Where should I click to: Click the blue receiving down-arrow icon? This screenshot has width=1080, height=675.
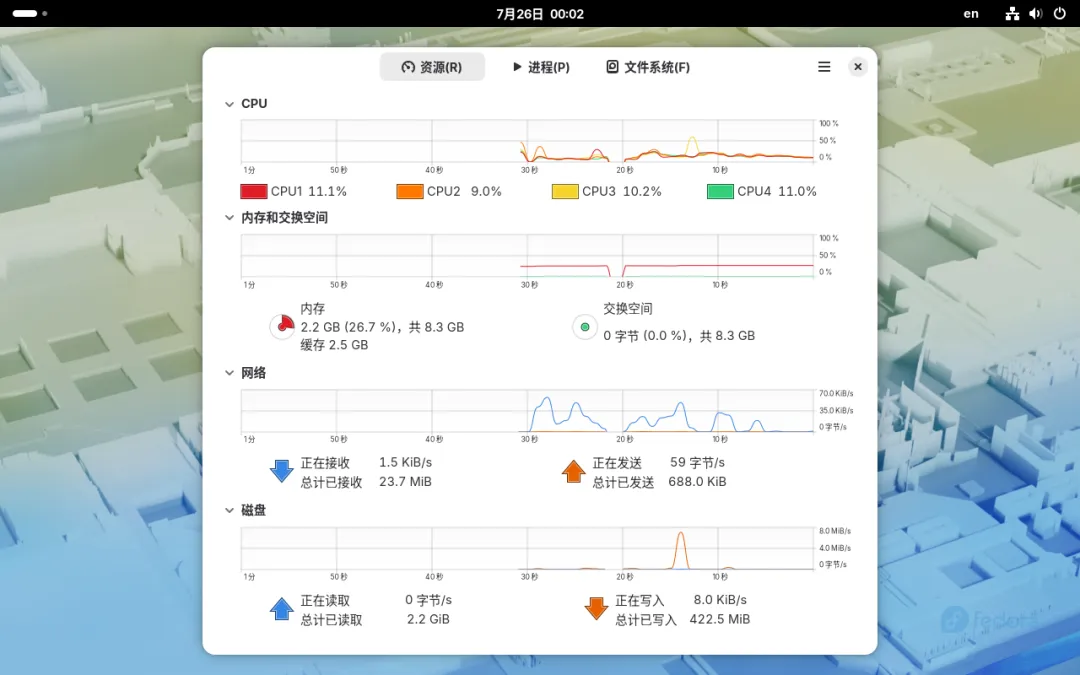coord(282,471)
